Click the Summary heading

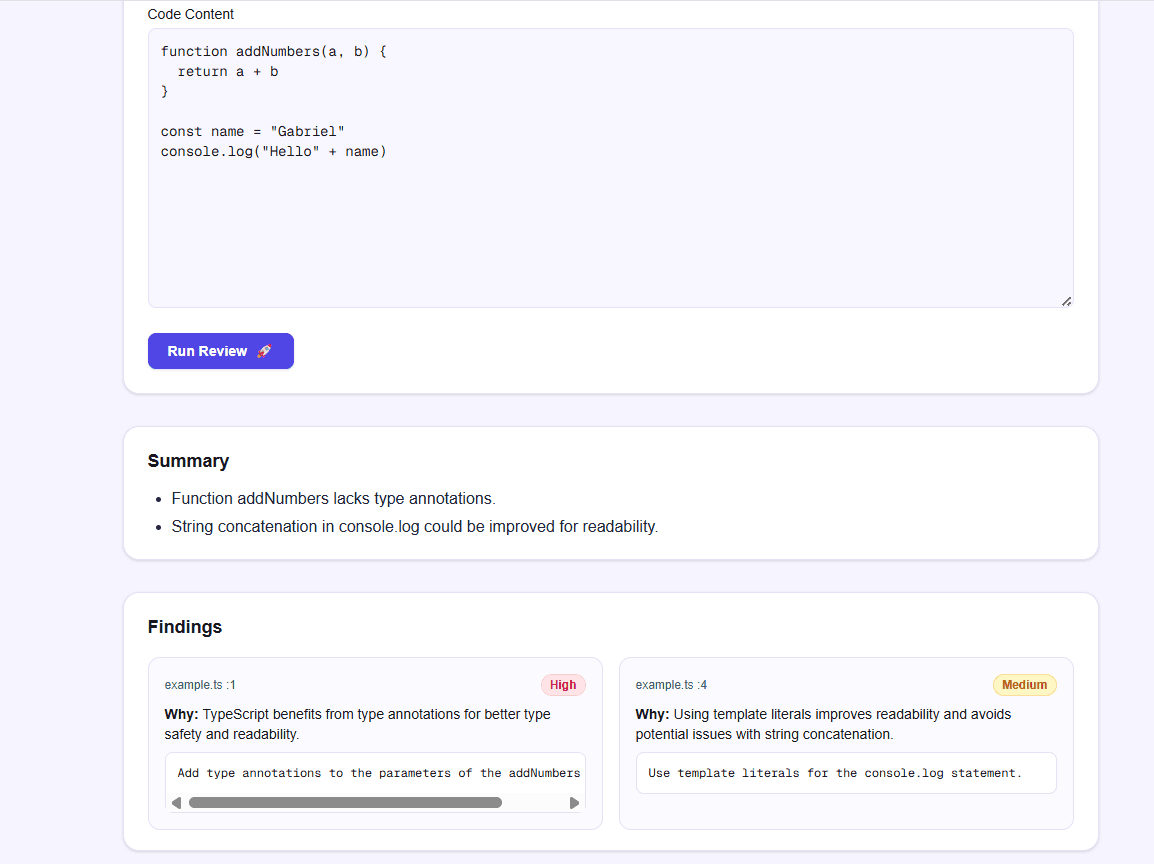tap(188, 461)
